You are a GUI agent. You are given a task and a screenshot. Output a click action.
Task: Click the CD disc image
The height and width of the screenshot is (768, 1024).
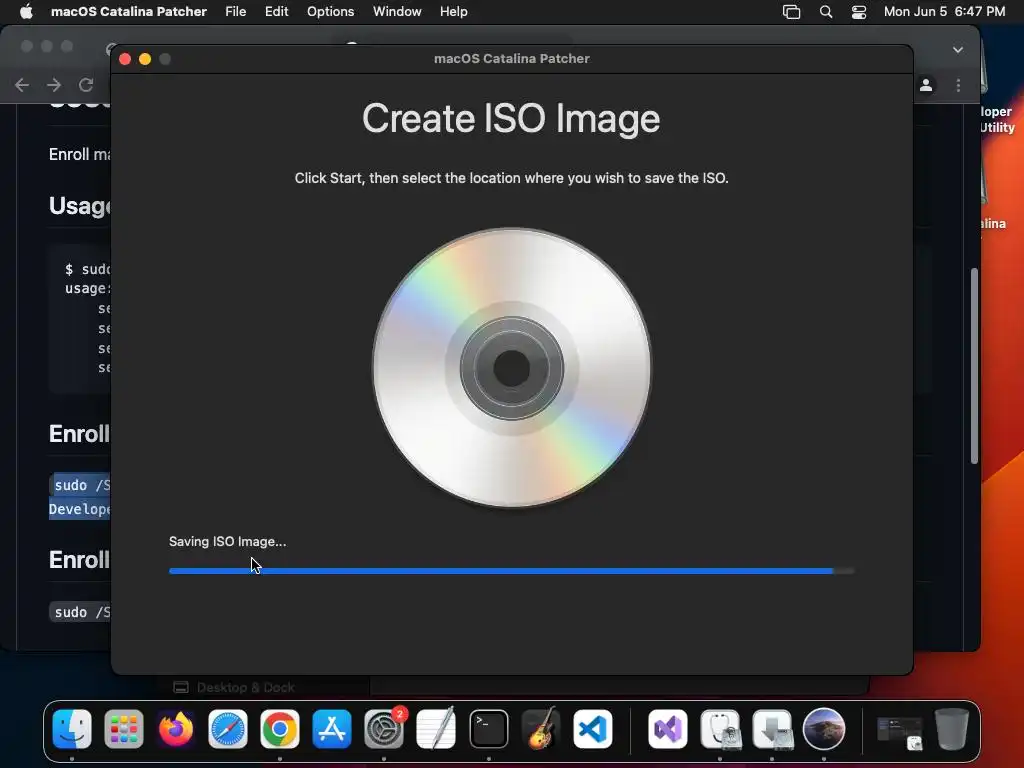[511, 368]
